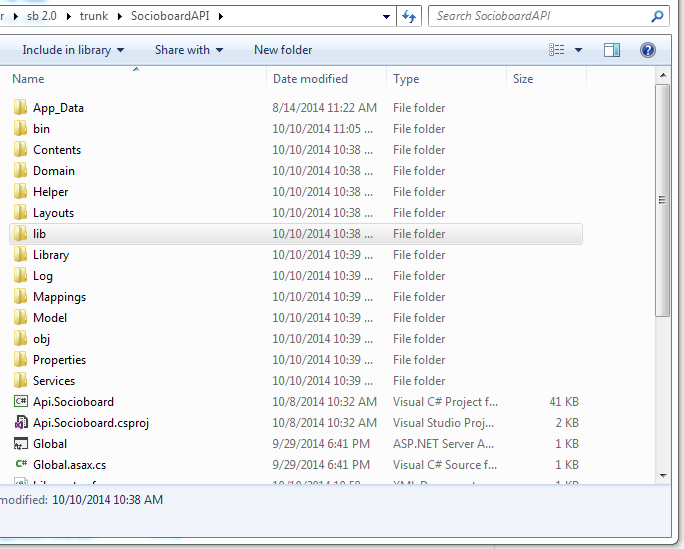Image resolution: width=684 pixels, height=549 pixels.
Task: Select the Api.Socioboard.csproj file name
Action: (91, 423)
